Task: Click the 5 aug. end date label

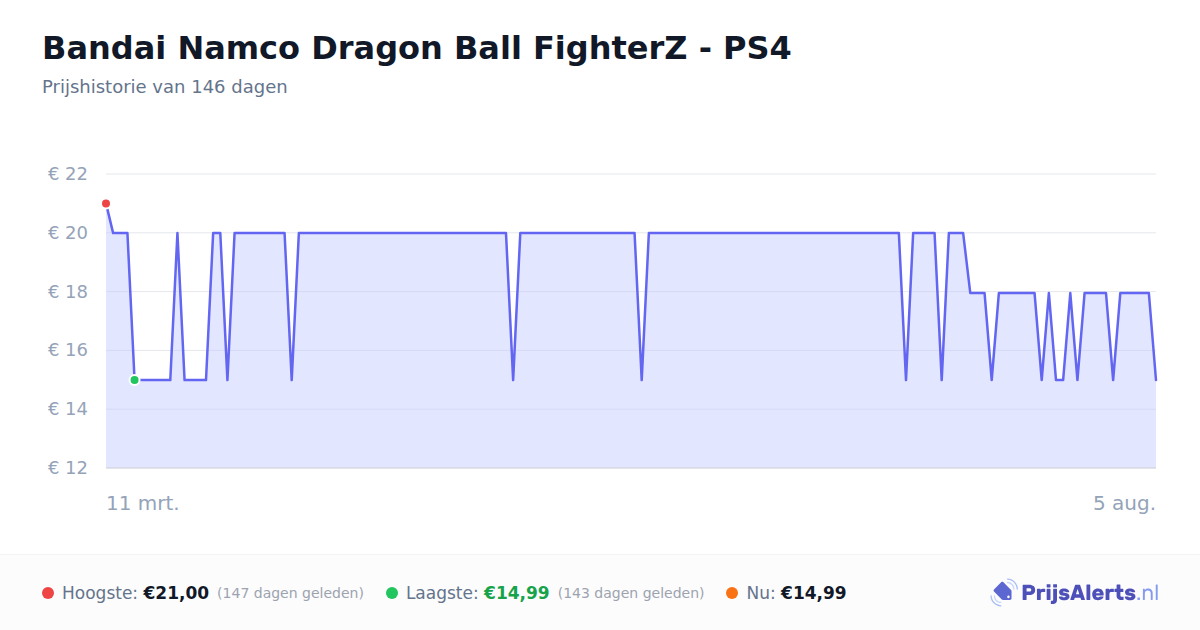Action: pos(1124,503)
